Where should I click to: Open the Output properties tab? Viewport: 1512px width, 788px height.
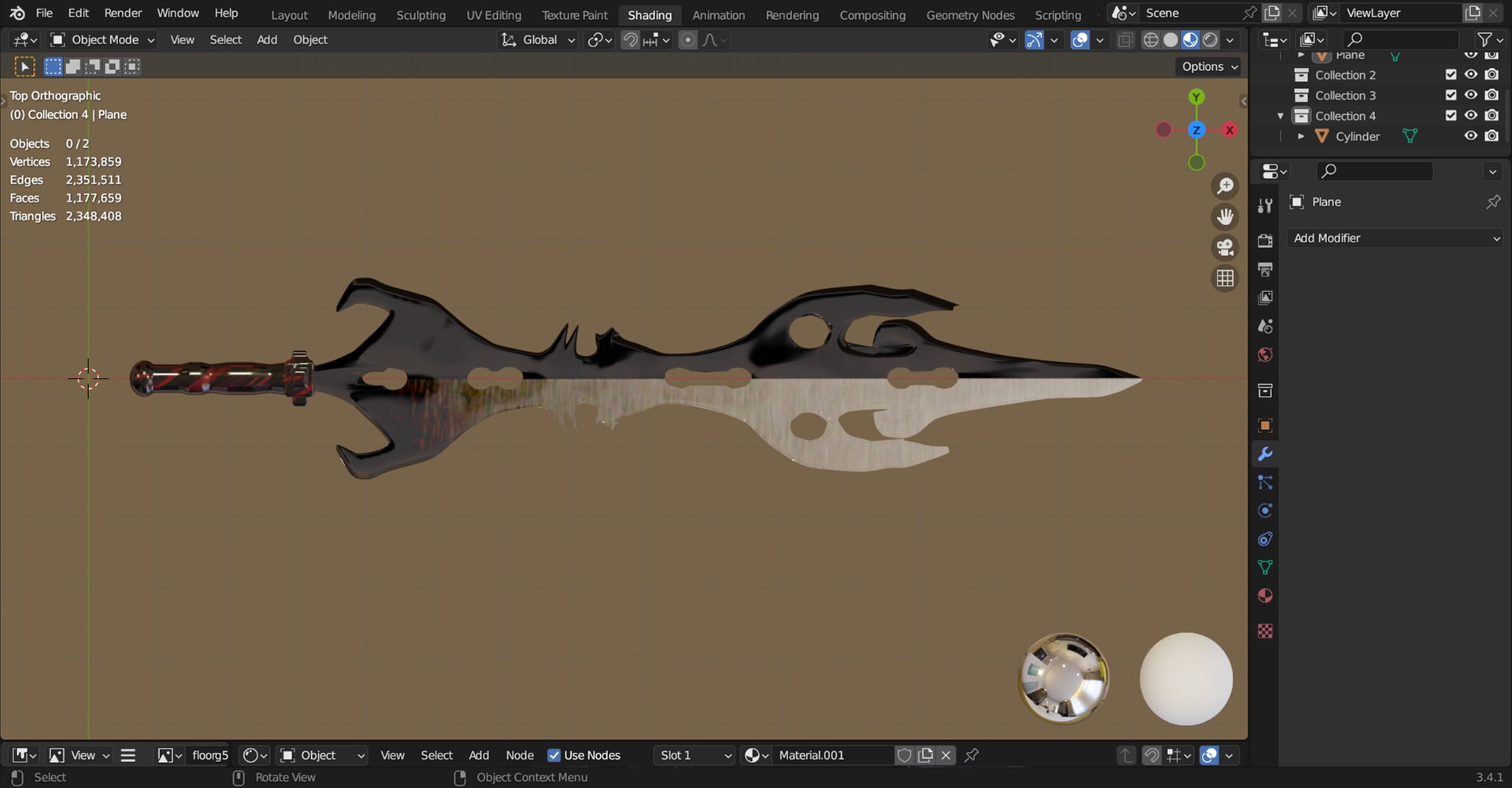tap(1265, 269)
